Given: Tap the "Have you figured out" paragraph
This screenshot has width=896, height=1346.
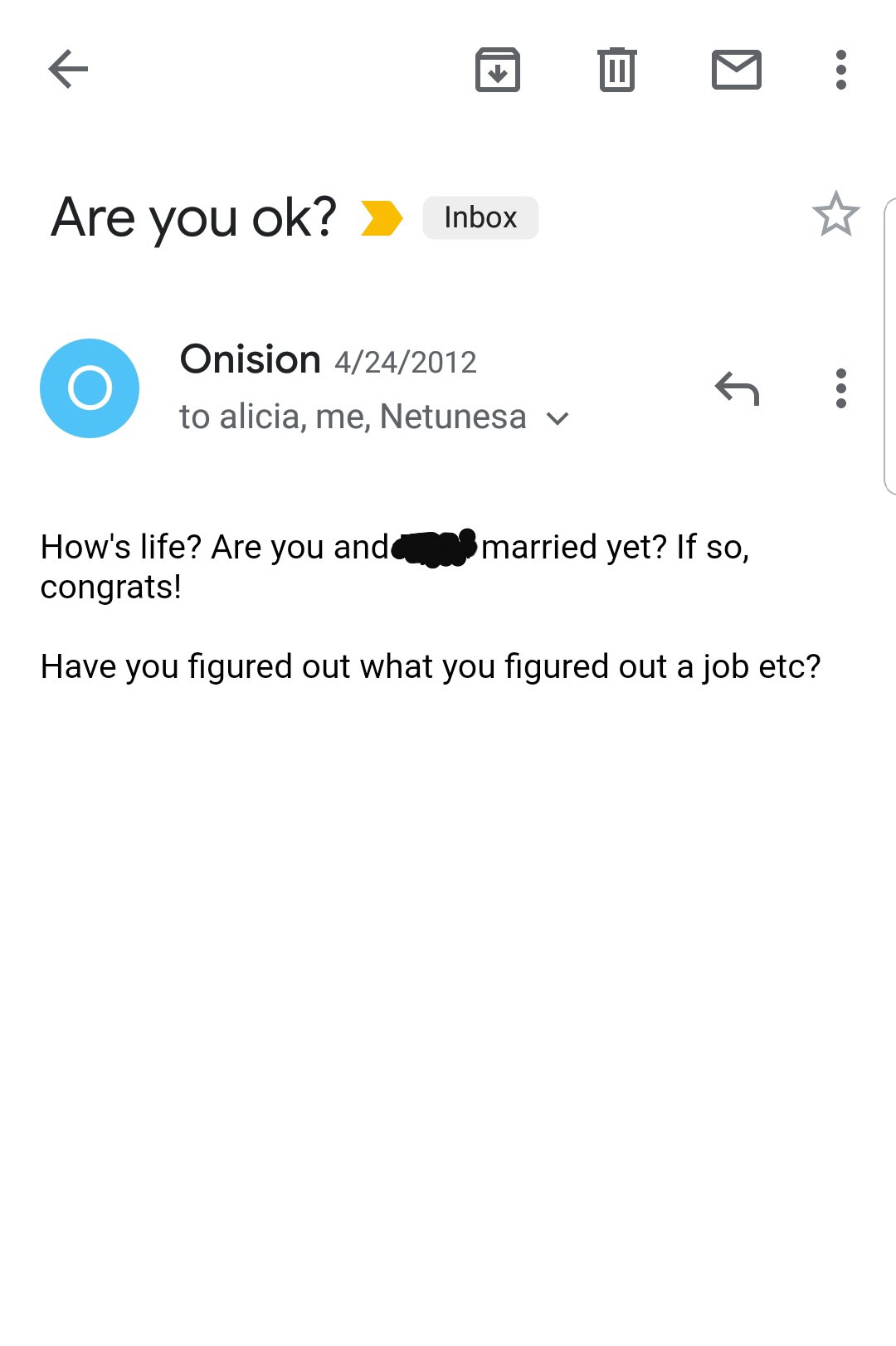Looking at the screenshot, I should click(431, 667).
